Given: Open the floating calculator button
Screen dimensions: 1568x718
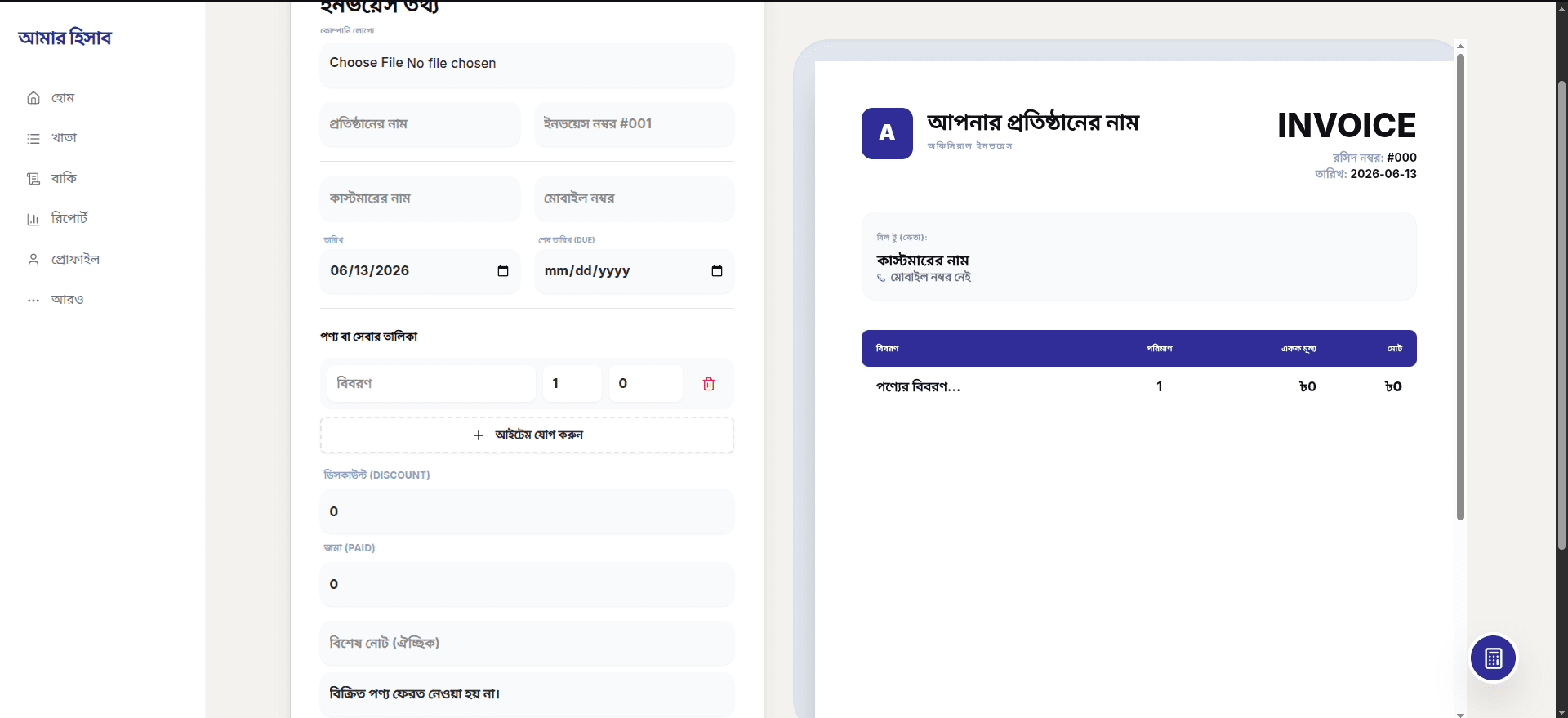Looking at the screenshot, I should pyautogui.click(x=1493, y=658).
